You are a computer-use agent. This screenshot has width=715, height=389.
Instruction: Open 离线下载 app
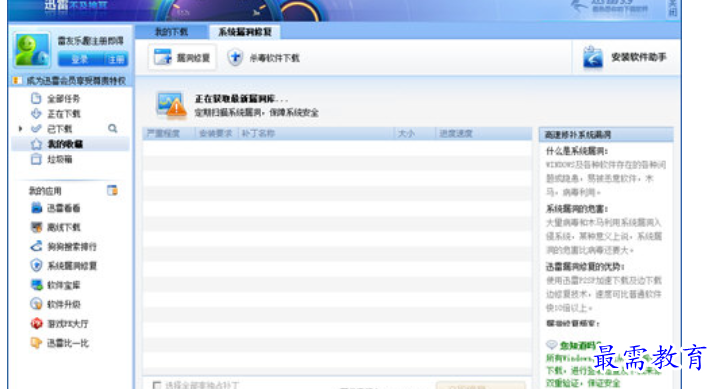pyautogui.click(x=63, y=227)
